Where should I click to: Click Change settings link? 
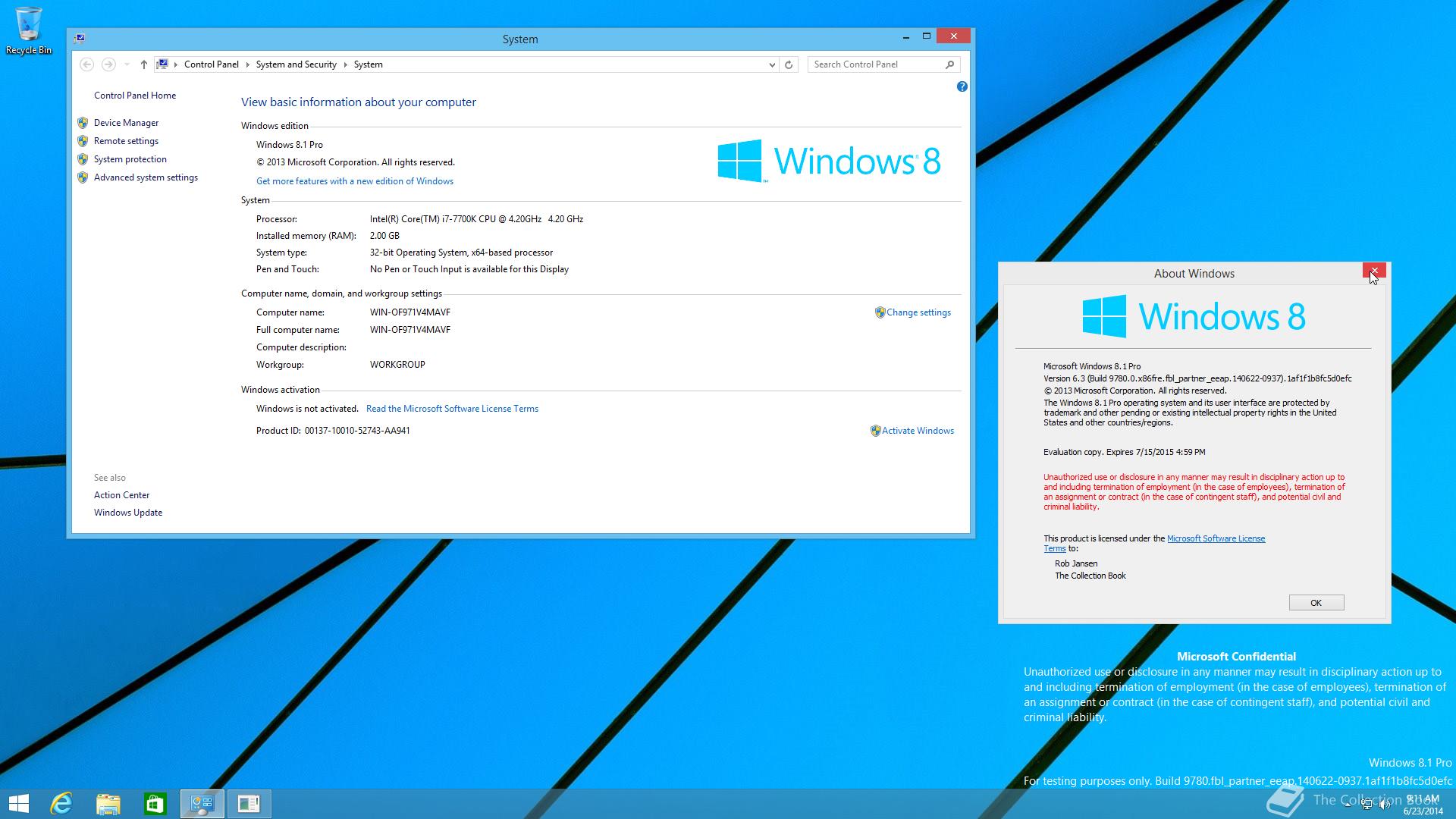918,312
